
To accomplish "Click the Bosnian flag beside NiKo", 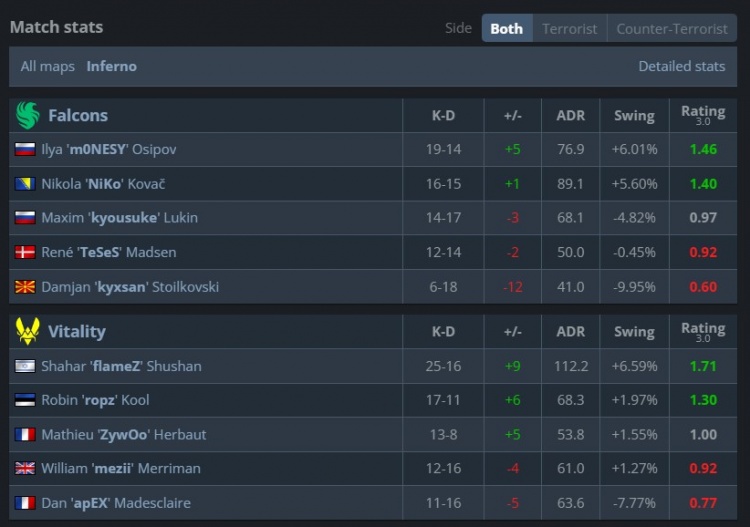I will coord(25,184).
